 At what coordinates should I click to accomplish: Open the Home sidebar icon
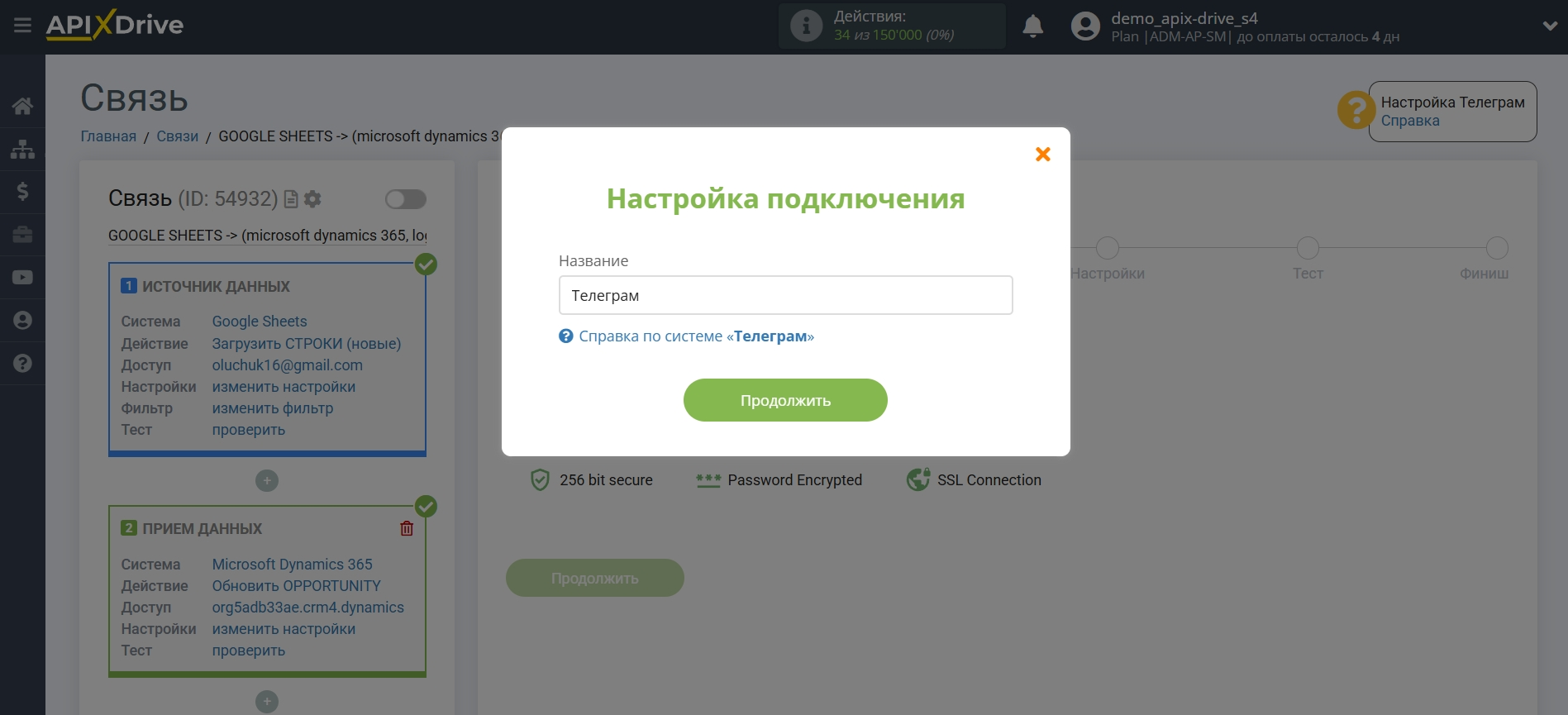(x=22, y=106)
